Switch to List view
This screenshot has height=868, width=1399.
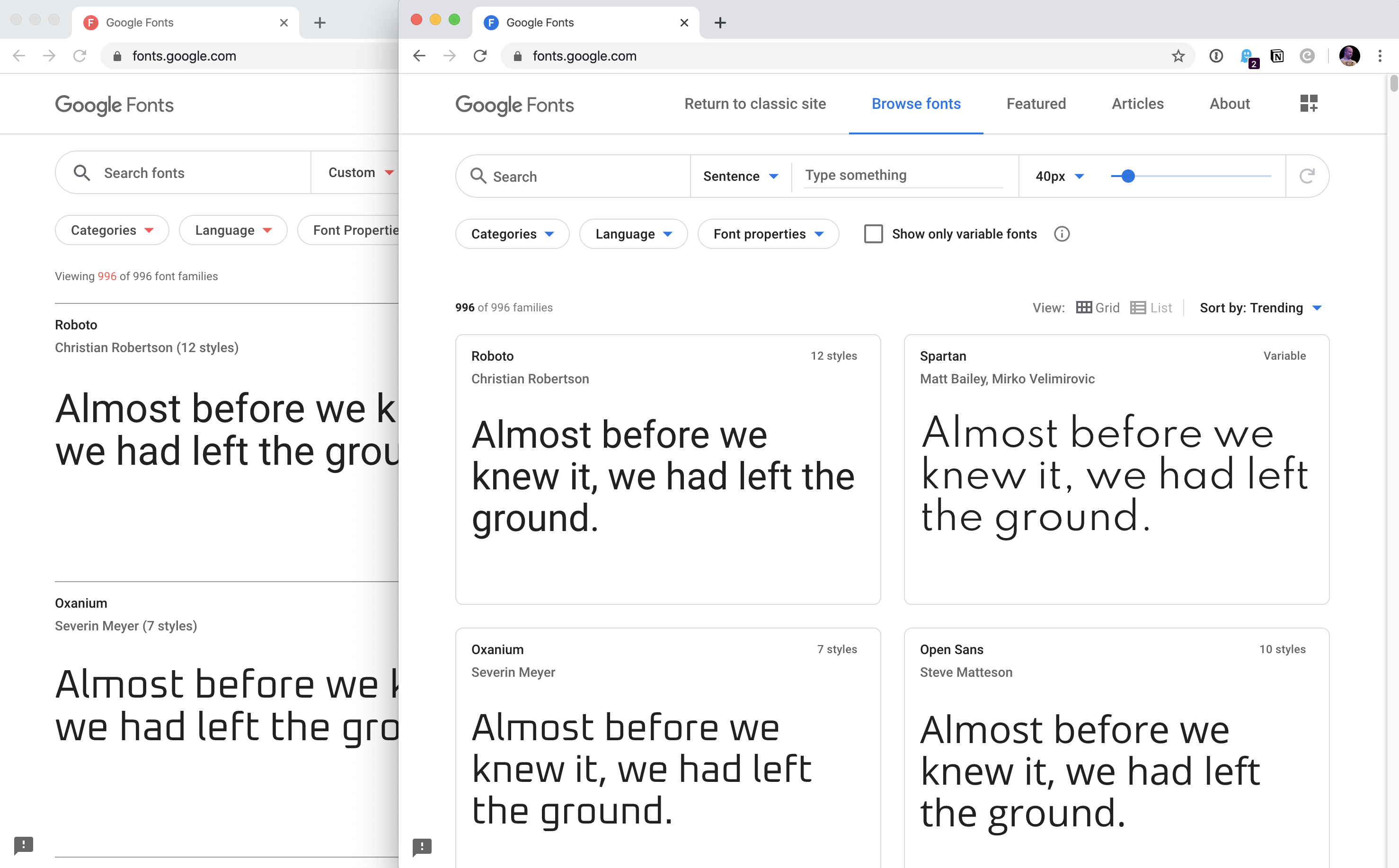[1151, 308]
